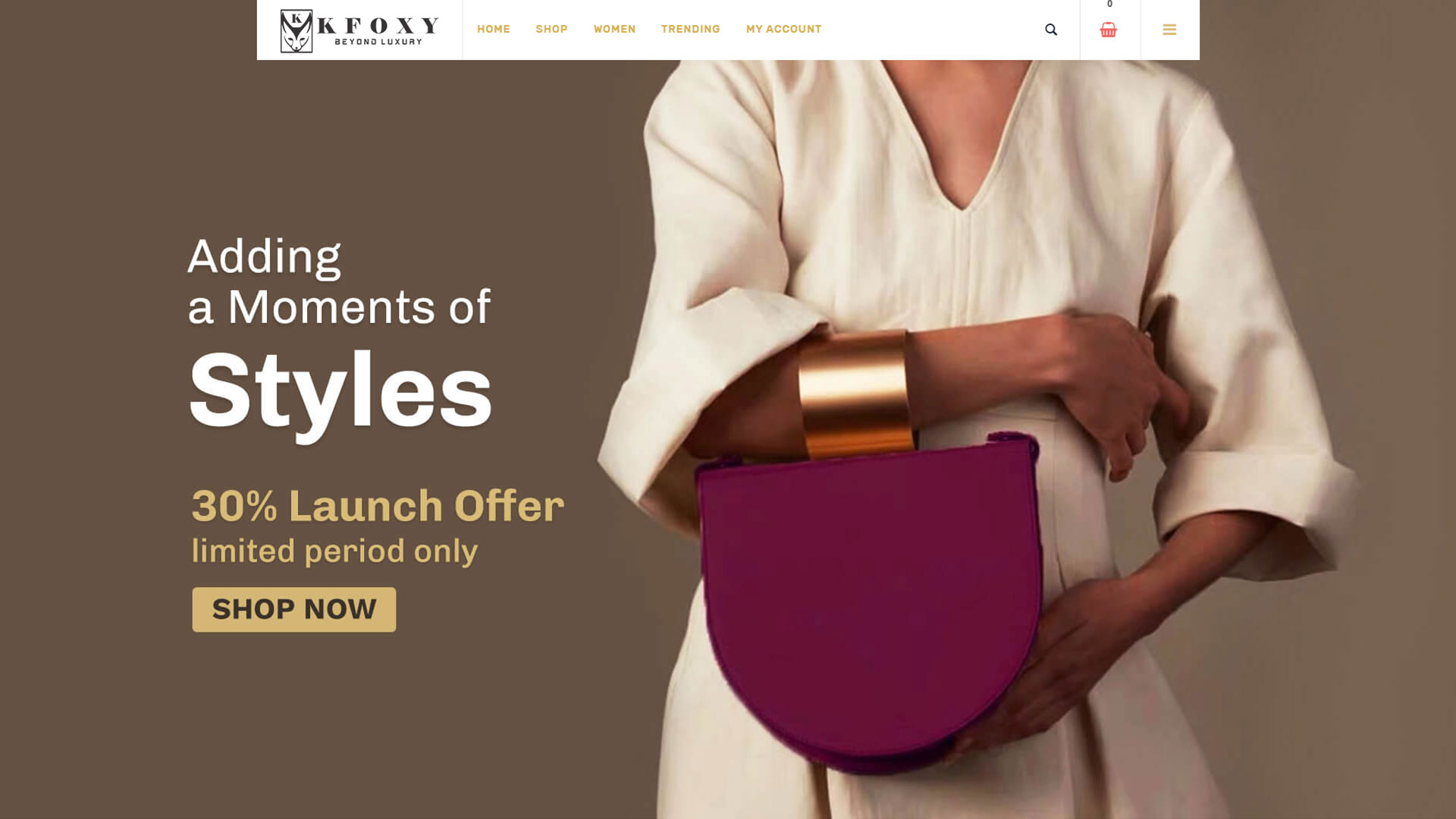The height and width of the screenshot is (819, 1456).
Task: Open the hamburger menu icon
Action: [1169, 30]
